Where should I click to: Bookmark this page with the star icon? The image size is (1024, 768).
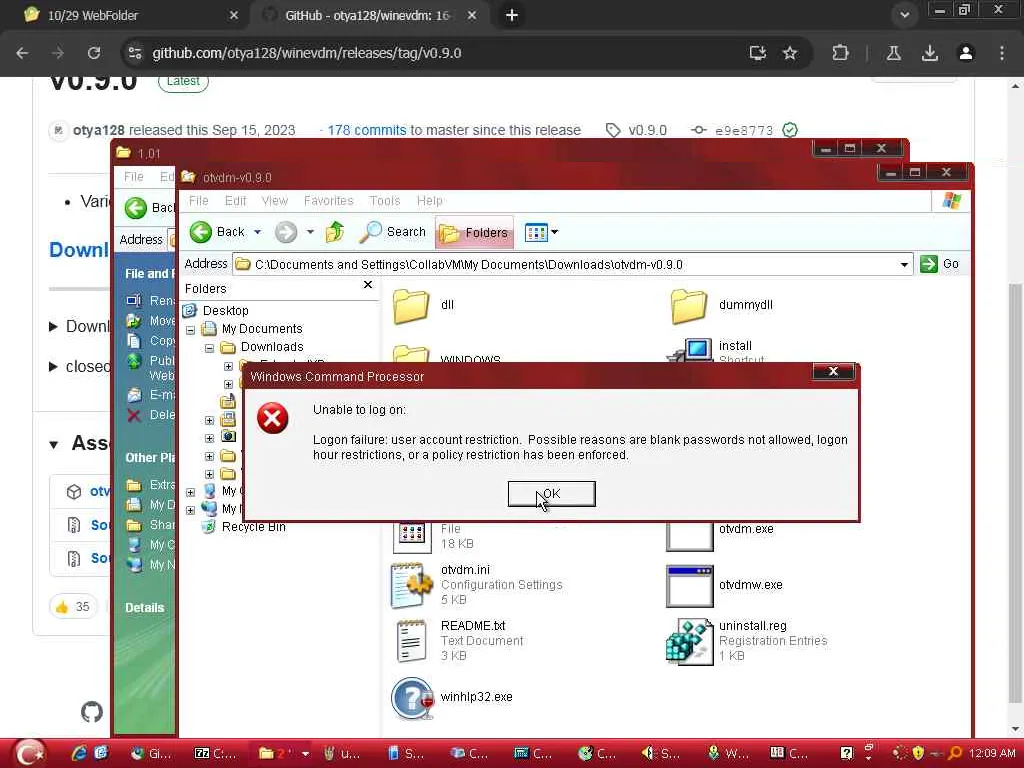coord(790,53)
